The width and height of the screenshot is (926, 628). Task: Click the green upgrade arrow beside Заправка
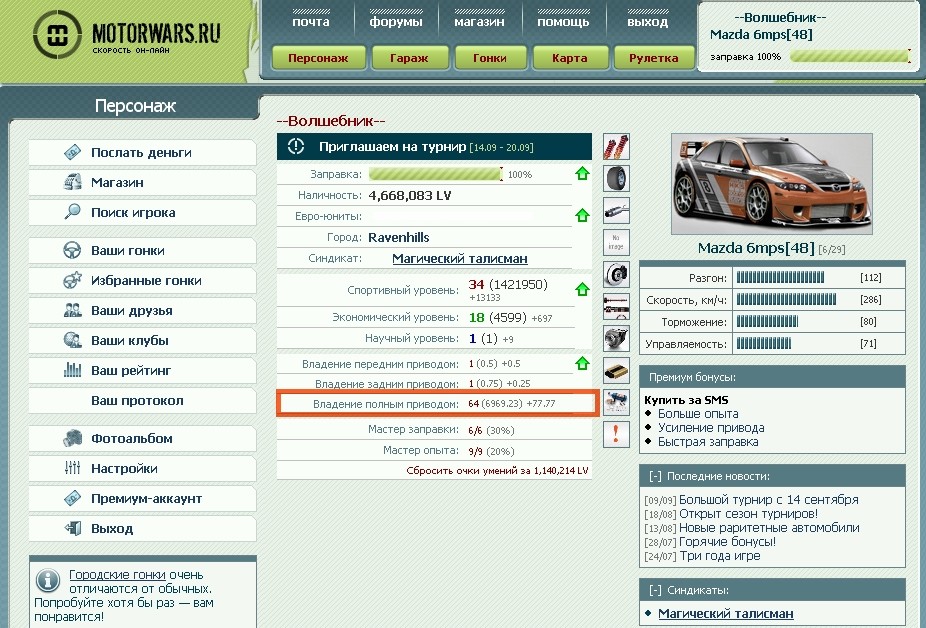coord(582,174)
